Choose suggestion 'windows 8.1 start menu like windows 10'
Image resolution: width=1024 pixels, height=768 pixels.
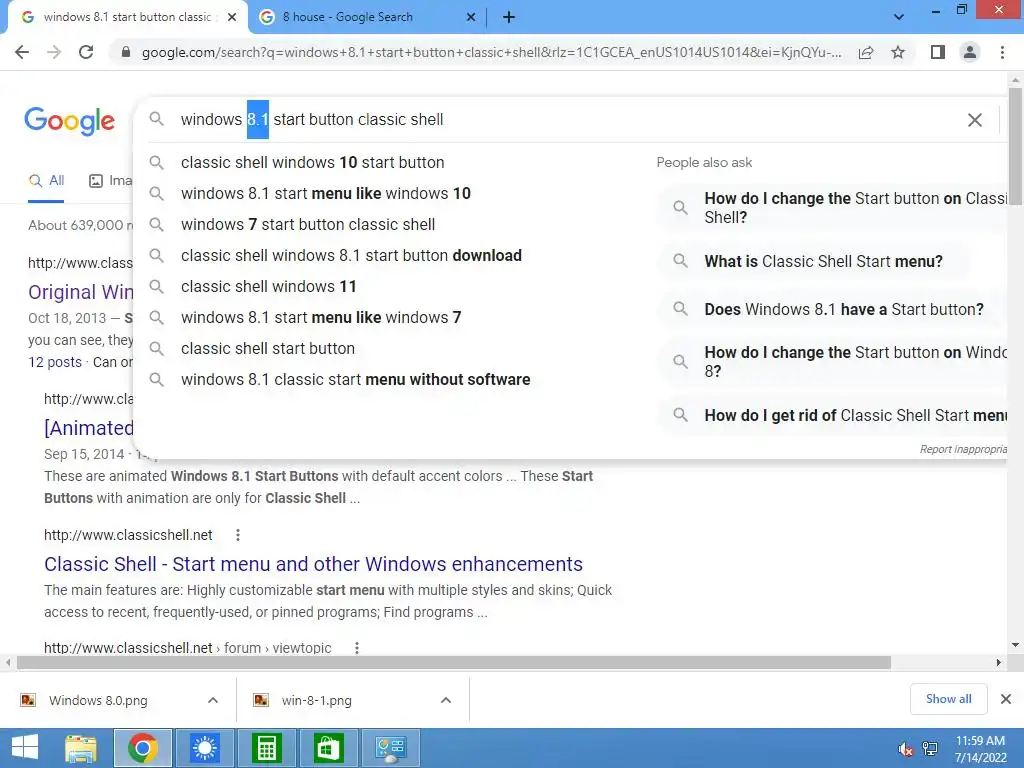pyautogui.click(x=325, y=193)
